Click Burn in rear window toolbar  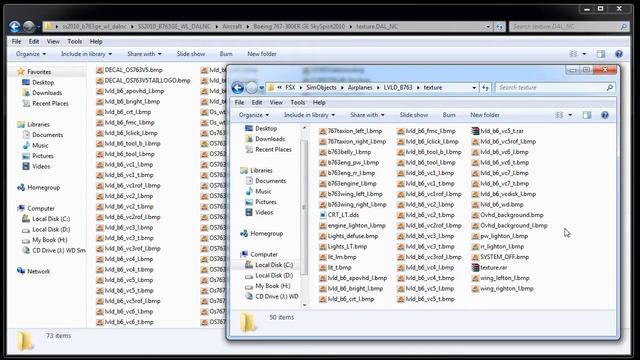point(226,54)
